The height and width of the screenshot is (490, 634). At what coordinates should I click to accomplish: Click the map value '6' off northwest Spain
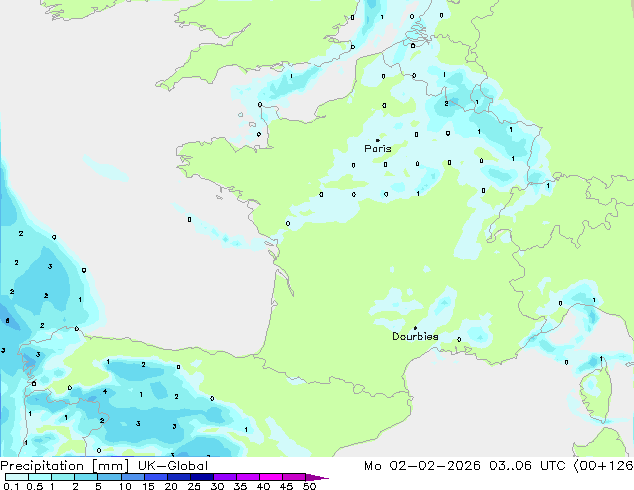(x=7, y=321)
